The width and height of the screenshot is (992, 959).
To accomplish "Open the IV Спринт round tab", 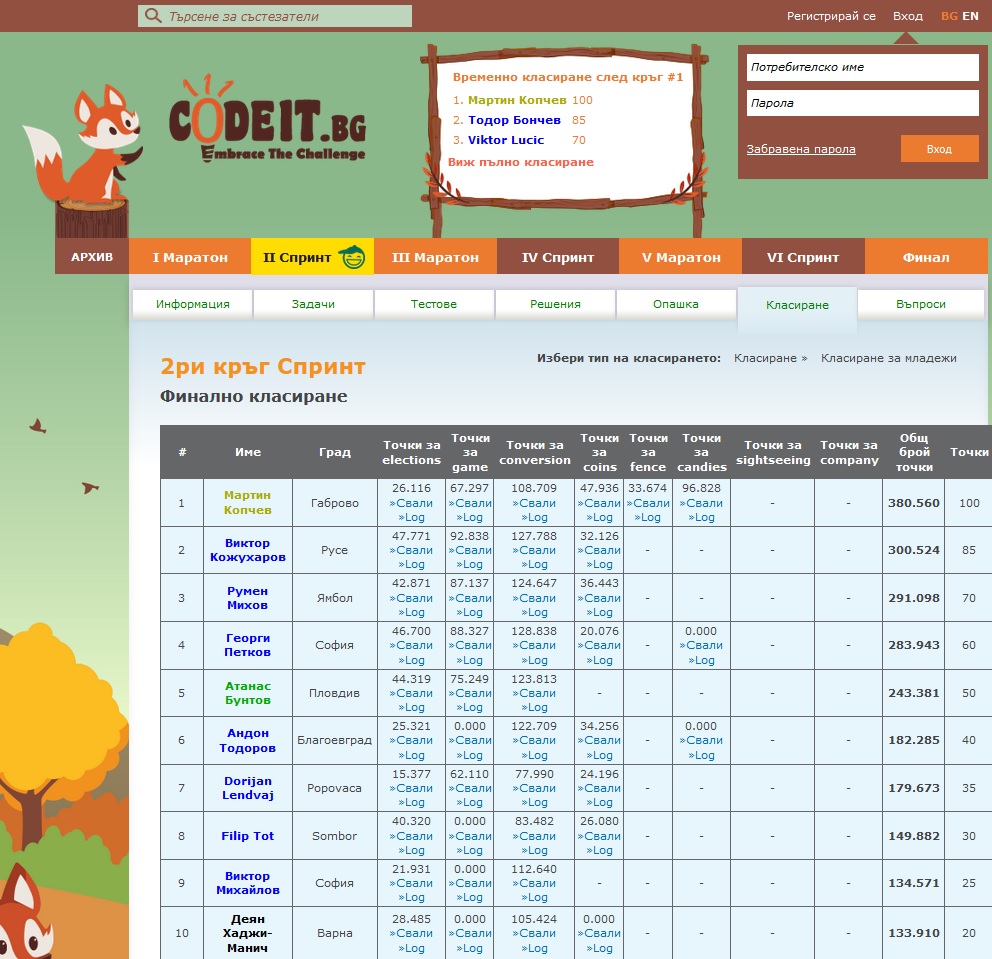I will tap(558, 257).
